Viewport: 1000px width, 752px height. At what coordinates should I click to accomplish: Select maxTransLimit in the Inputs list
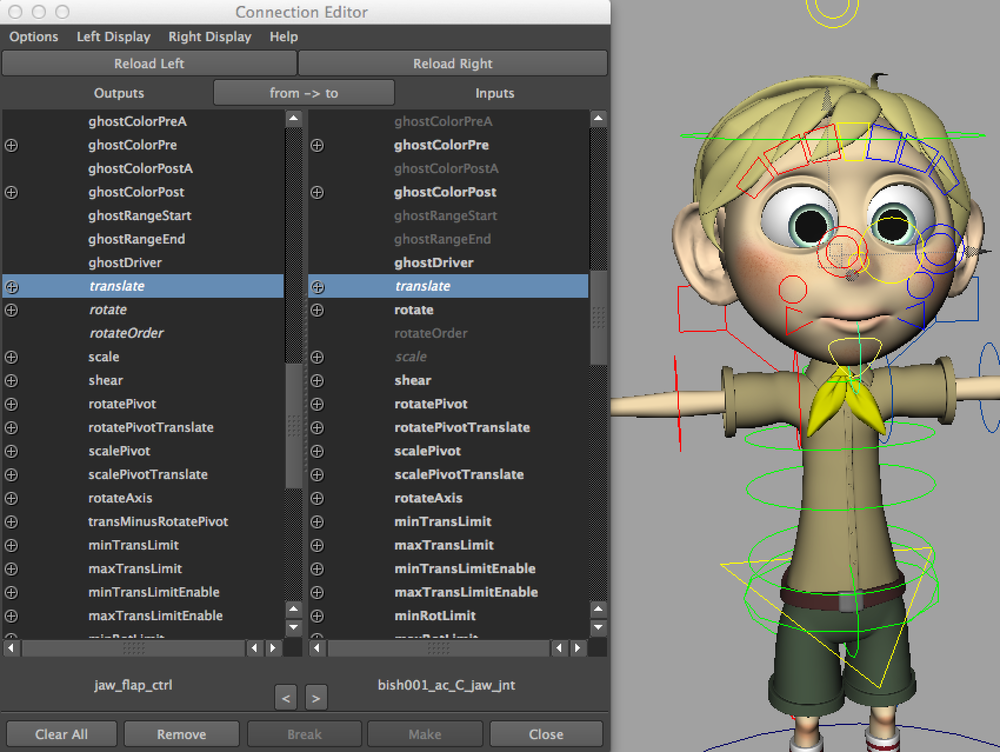(x=444, y=545)
